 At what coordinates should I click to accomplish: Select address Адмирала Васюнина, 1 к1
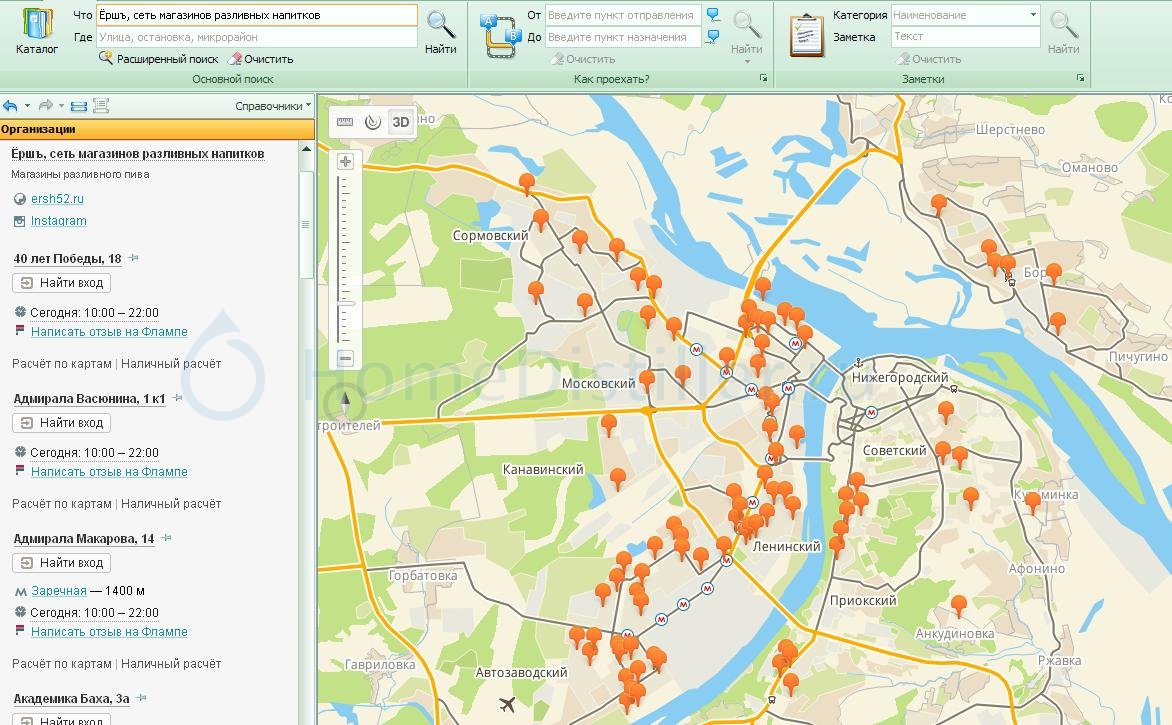coord(89,398)
